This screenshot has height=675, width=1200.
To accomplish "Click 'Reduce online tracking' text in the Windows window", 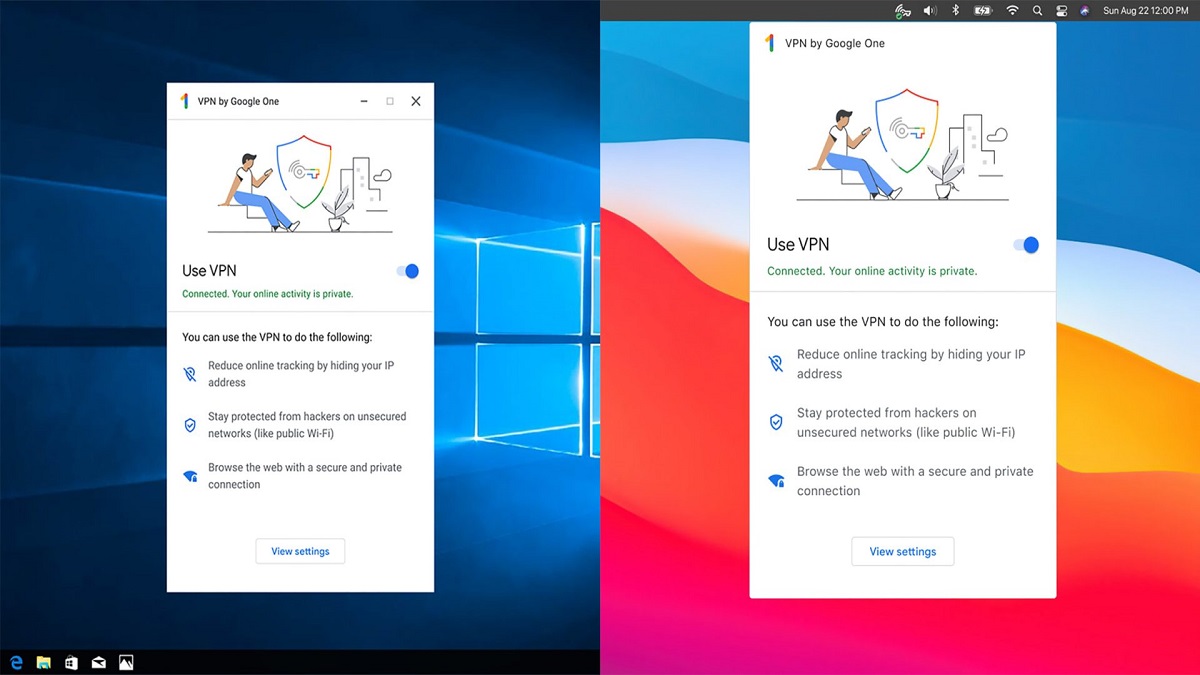I will (x=301, y=374).
